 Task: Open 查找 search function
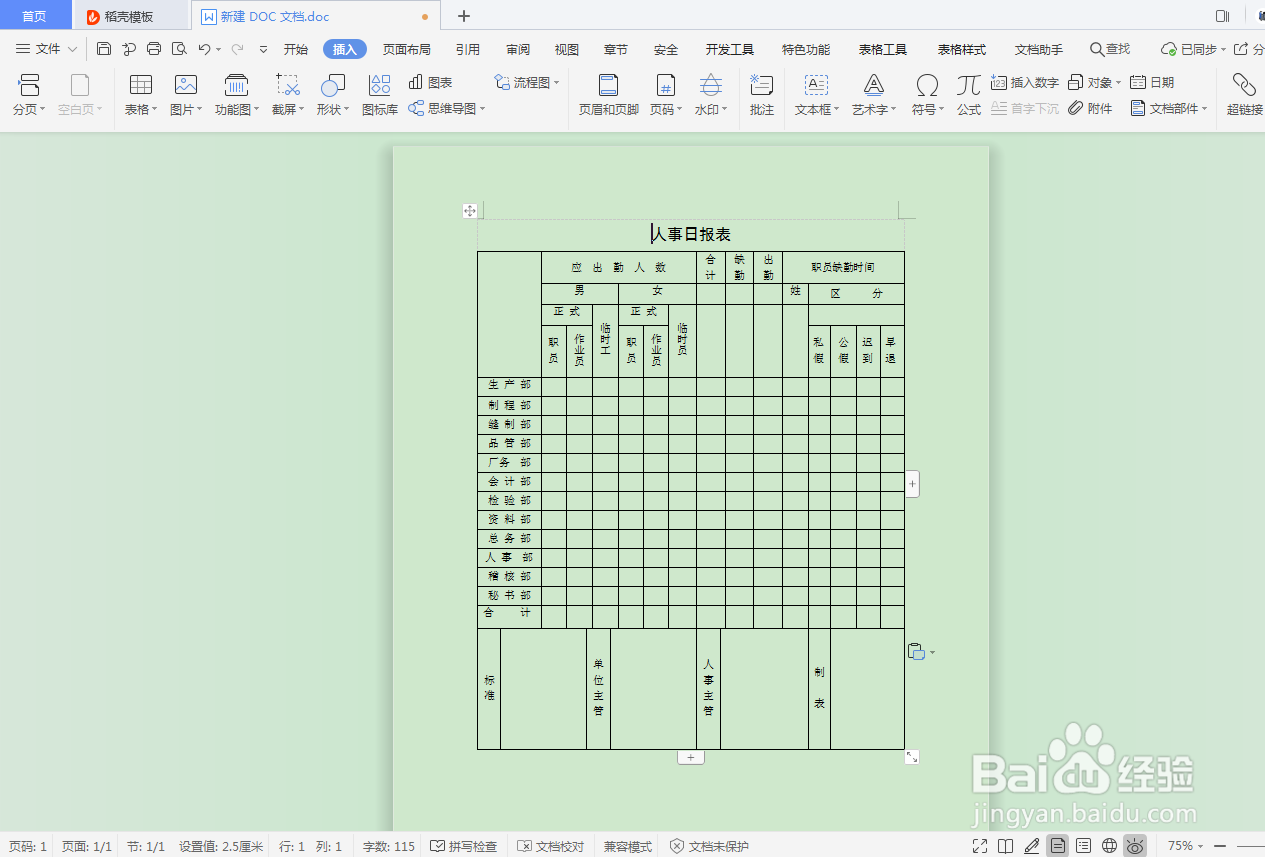(1109, 48)
